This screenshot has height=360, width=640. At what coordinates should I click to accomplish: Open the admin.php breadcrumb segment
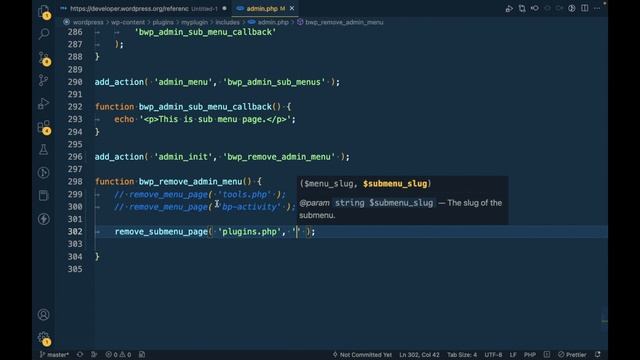coord(273,22)
